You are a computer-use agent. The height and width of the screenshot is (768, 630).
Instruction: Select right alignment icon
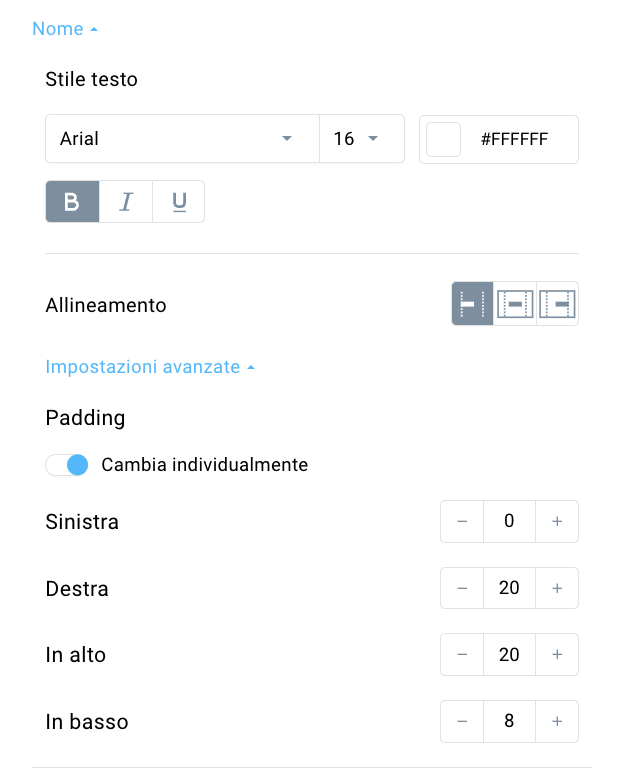click(x=557, y=304)
